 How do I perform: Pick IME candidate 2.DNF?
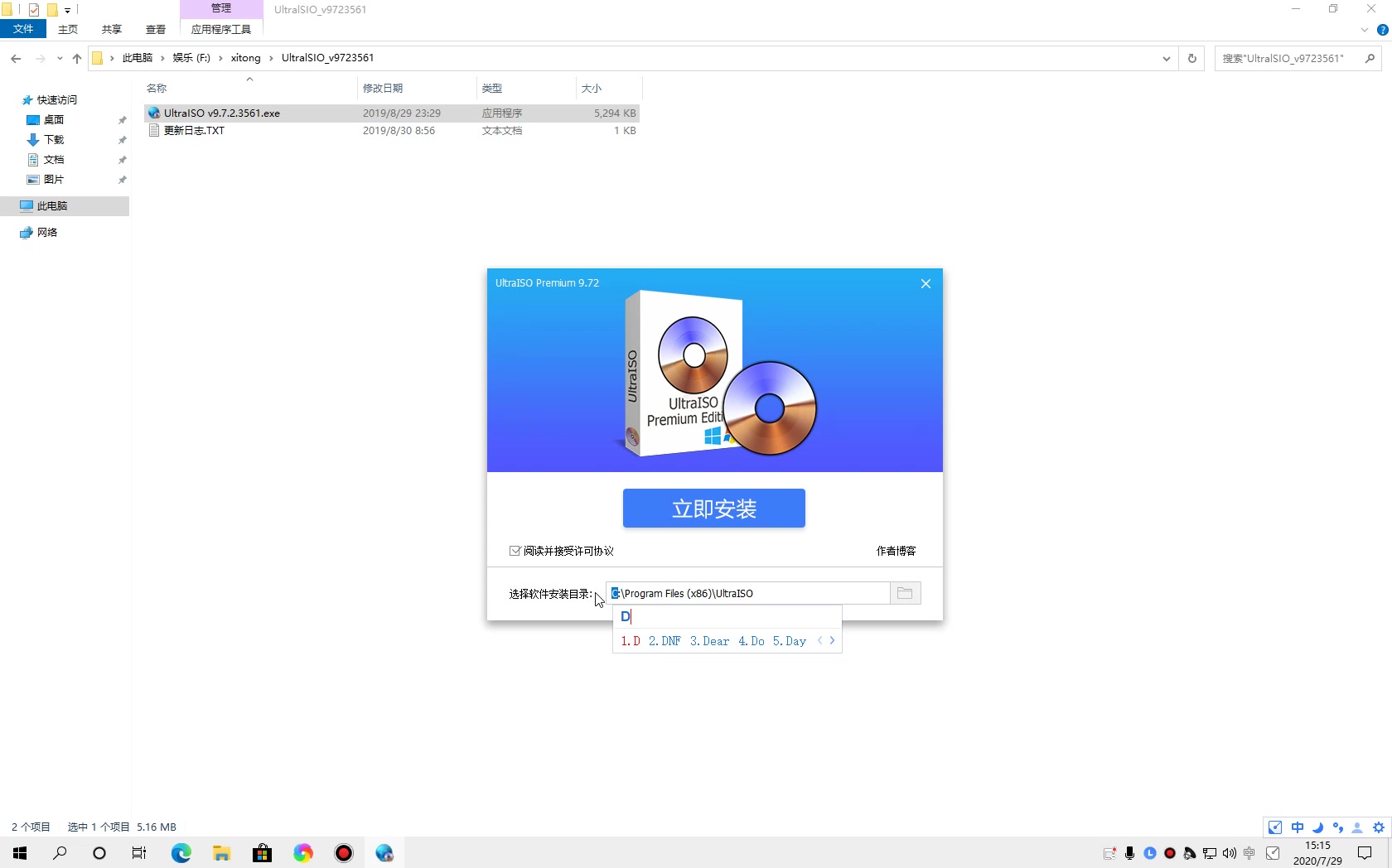click(x=665, y=641)
